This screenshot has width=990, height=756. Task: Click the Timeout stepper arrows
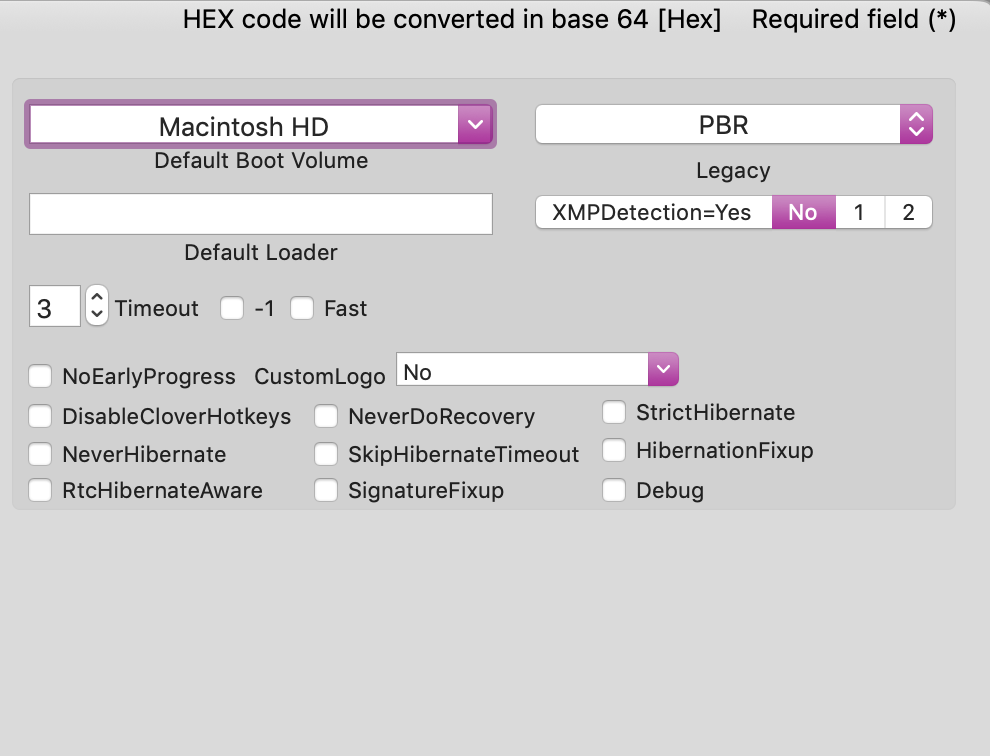[x=96, y=304]
